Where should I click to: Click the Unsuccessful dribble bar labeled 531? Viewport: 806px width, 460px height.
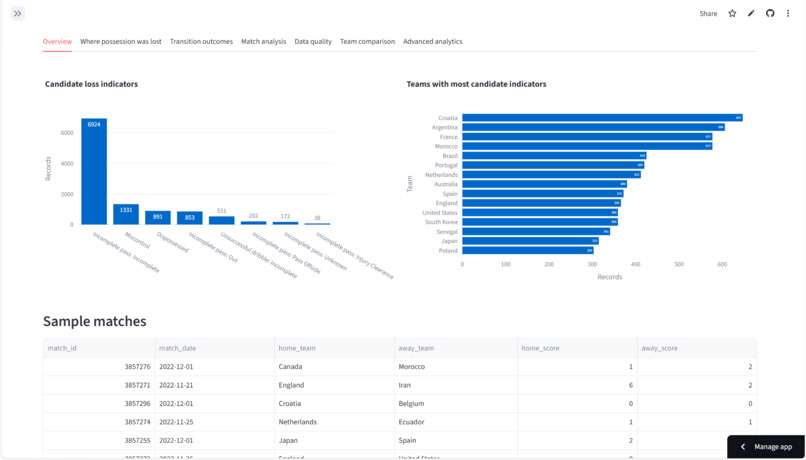tap(222, 220)
